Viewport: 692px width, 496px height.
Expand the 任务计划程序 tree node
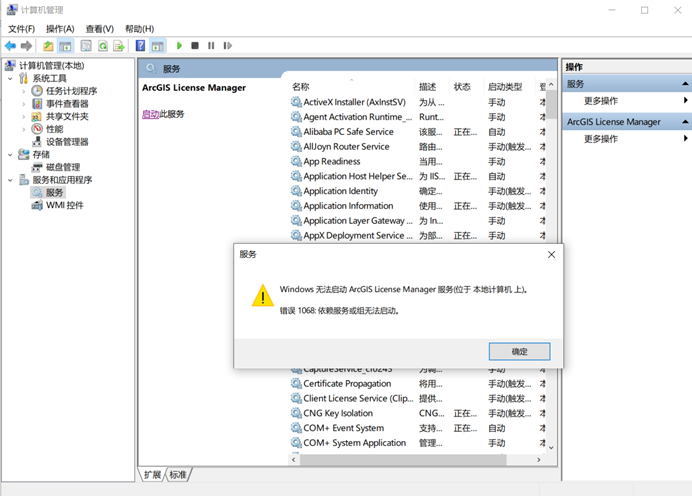24,91
